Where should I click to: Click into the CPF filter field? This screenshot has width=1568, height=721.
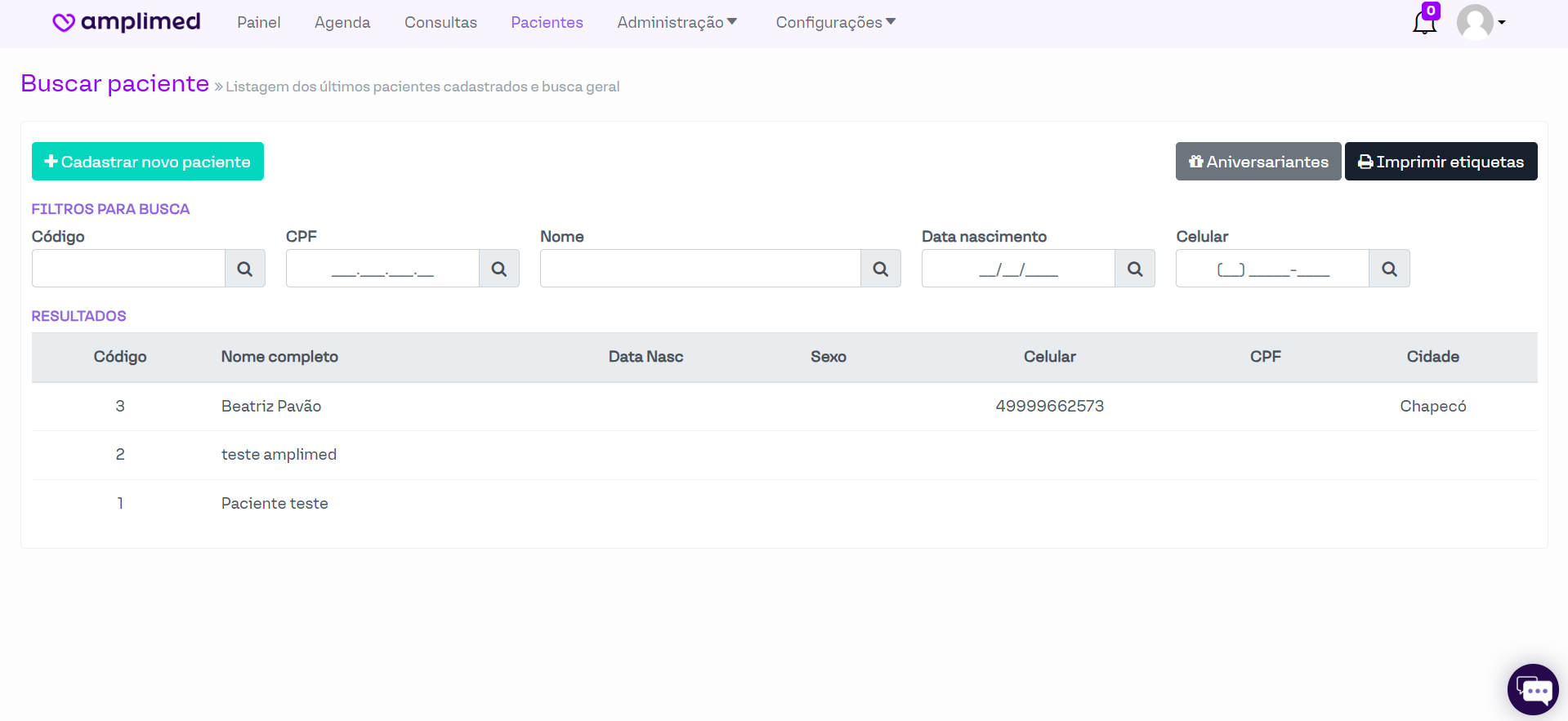pos(382,269)
